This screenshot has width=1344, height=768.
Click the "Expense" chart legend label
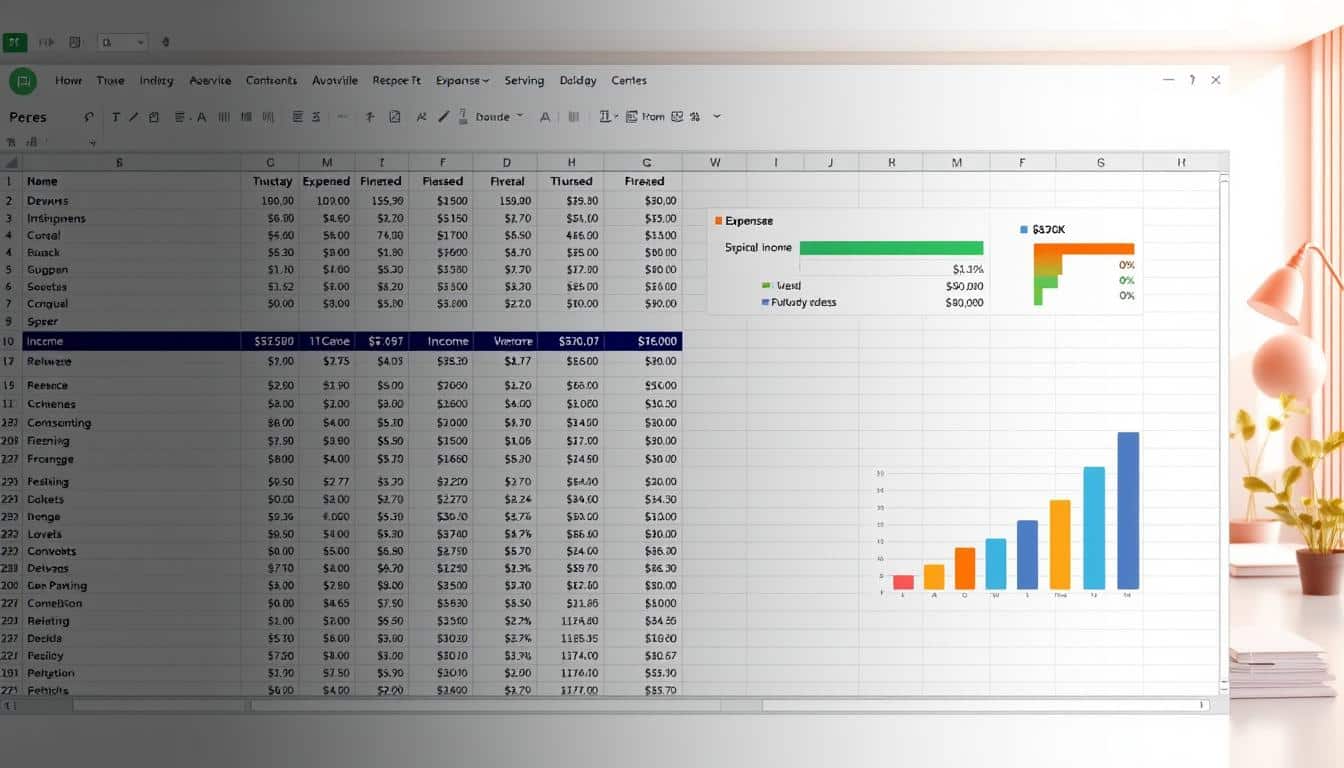(749, 220)
